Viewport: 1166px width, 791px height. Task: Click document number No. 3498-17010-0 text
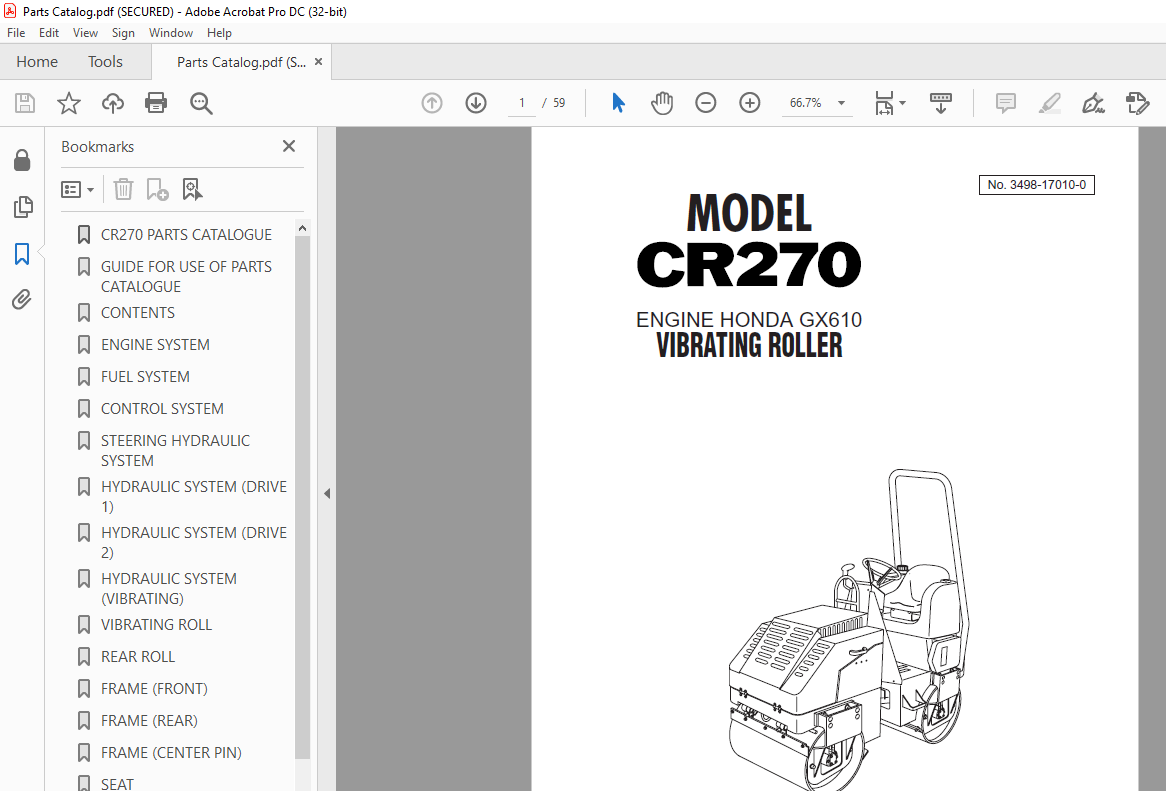[1037, 184]
